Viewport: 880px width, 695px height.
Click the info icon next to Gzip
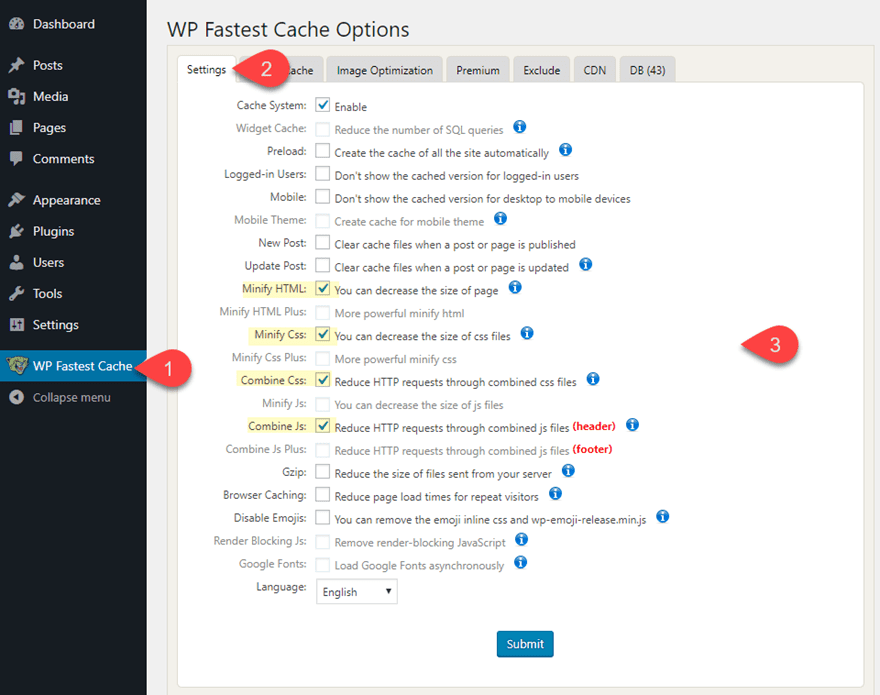(568, 472)
